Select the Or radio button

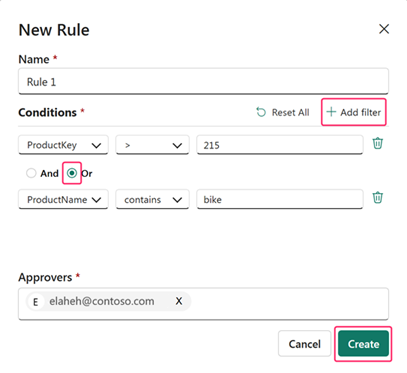coord(72,173)
